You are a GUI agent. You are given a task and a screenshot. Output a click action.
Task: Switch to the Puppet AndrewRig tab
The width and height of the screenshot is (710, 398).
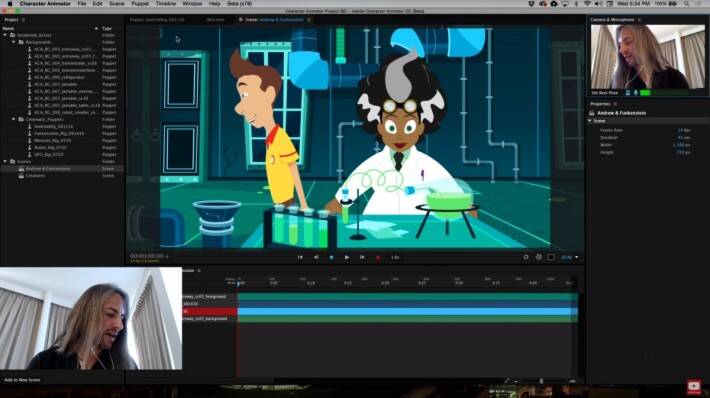click(x=157, y=20)
